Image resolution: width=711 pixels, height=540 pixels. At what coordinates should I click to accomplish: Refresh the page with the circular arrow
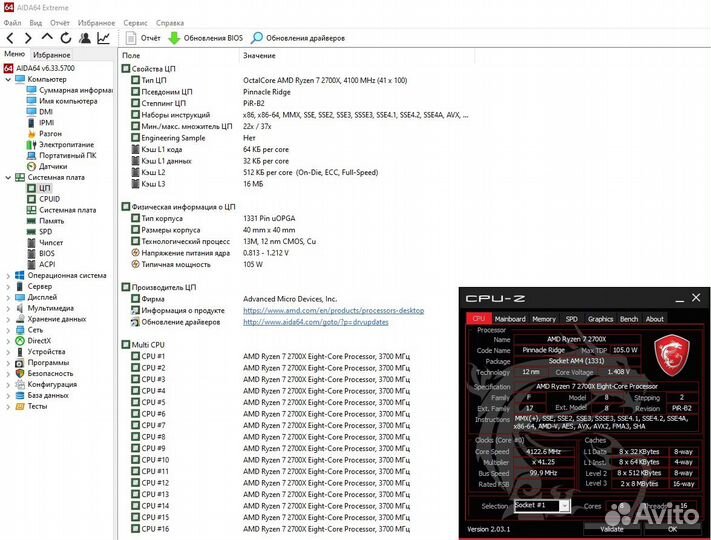66,38
